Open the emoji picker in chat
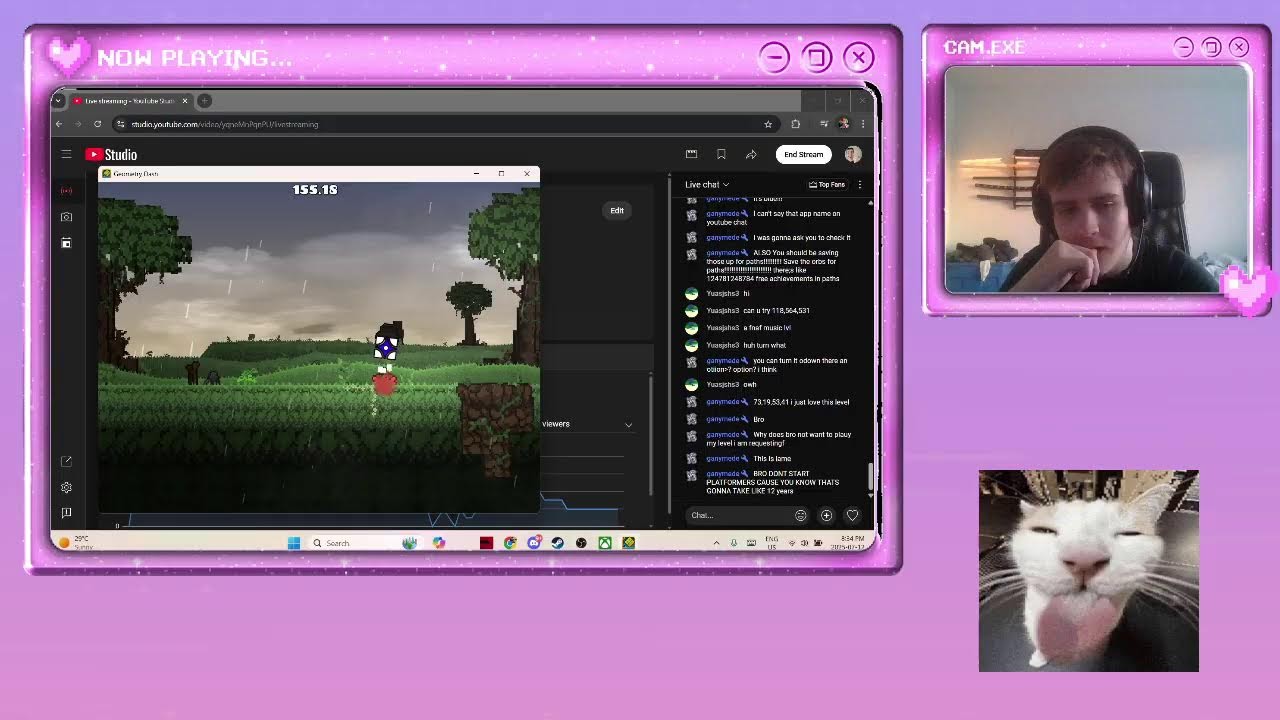The image size is (1280, 720). click(x=800, y=515)
